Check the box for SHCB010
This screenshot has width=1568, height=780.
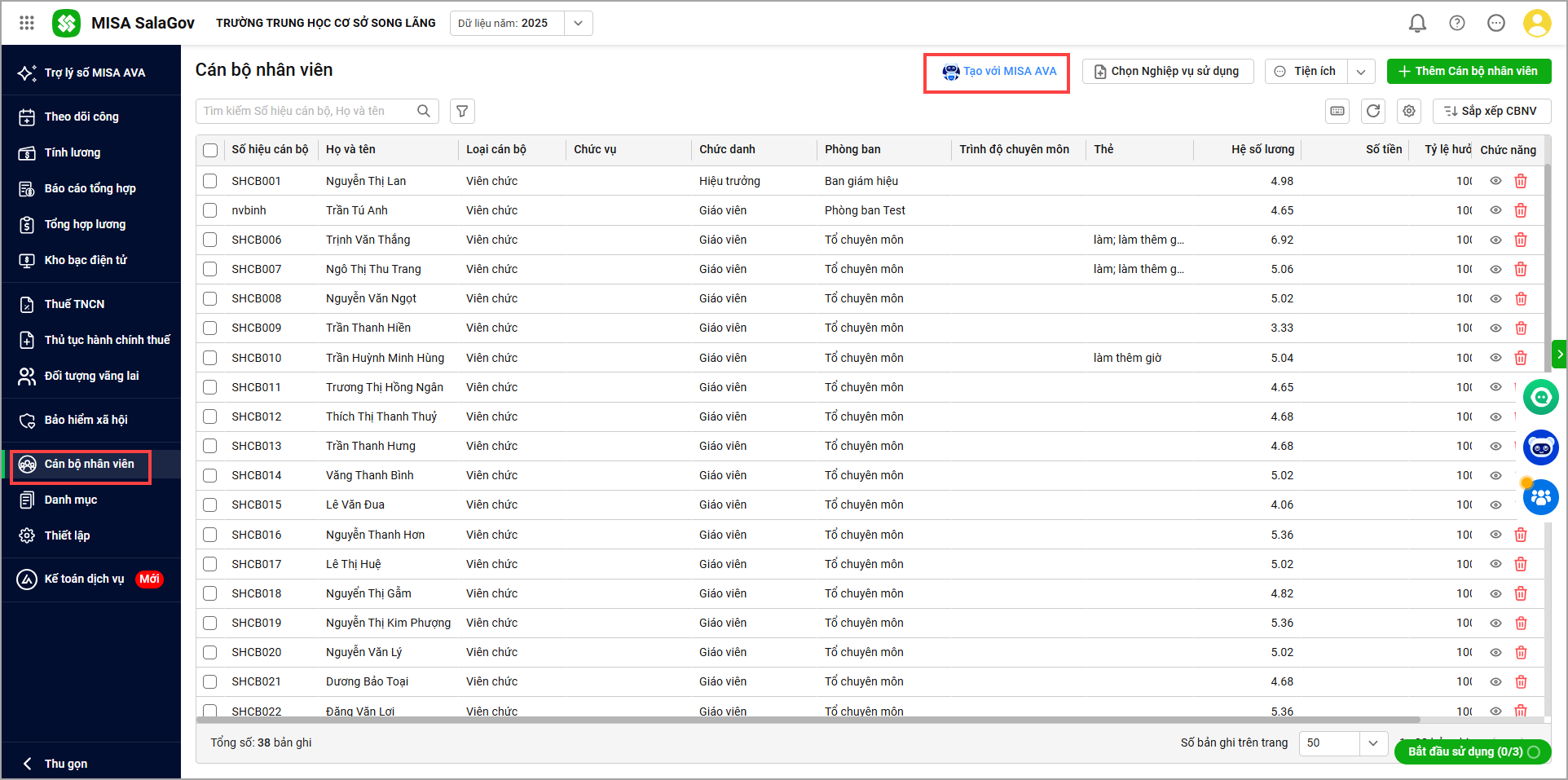click(210, 358)
